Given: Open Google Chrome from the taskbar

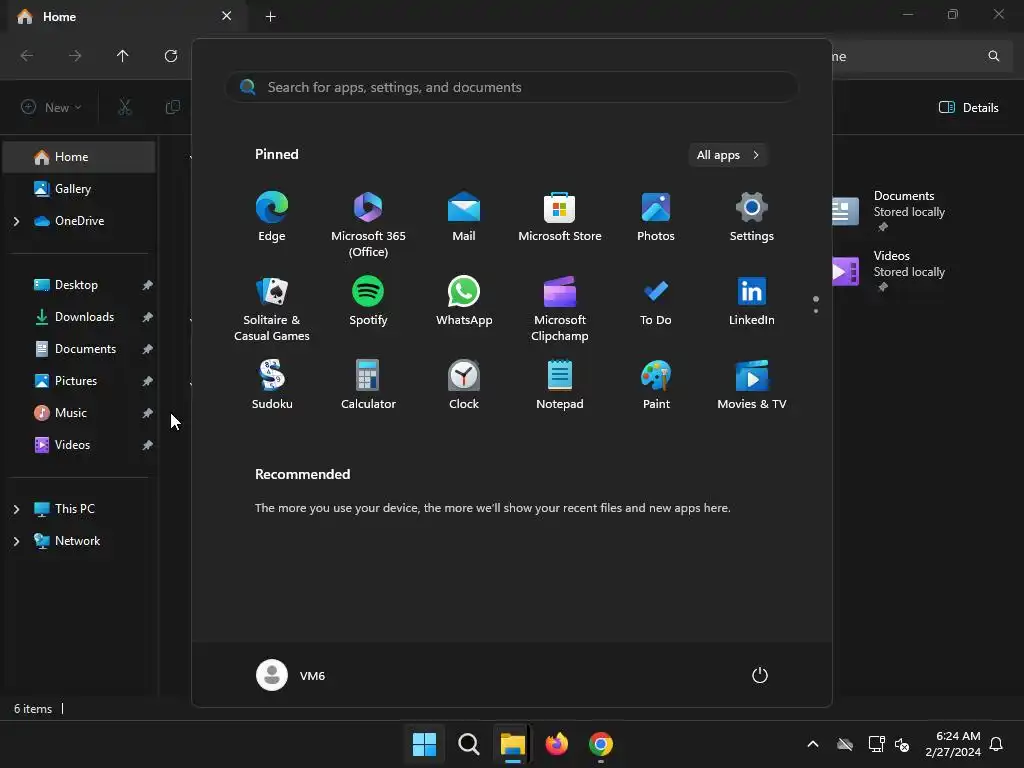Looking at the screenshot, I should [x=601, y=744].
